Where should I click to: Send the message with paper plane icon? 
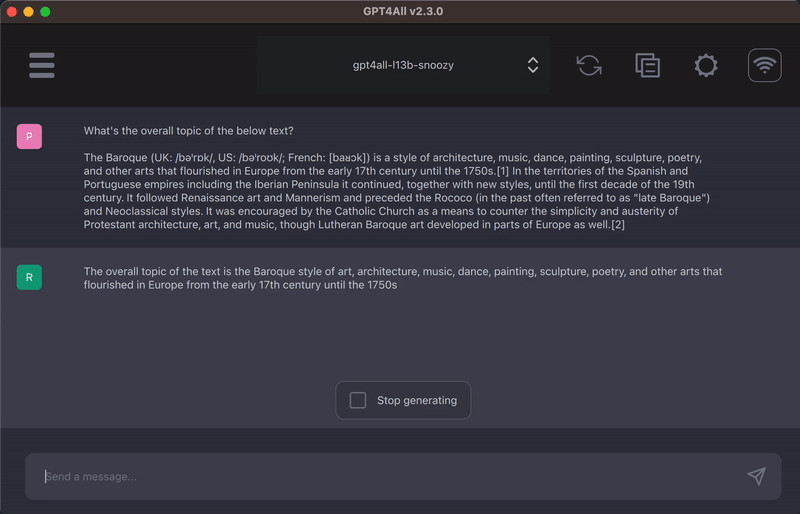click(757, 476)
